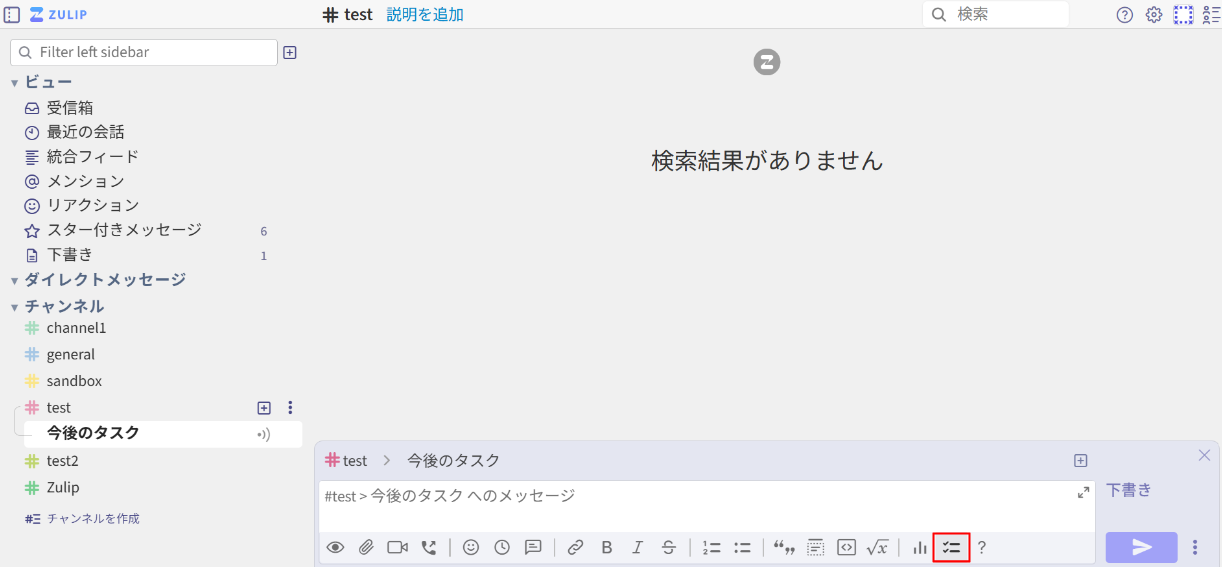Insert a numbered list
Screen dimensions: 1222x568
click(711, 547)
